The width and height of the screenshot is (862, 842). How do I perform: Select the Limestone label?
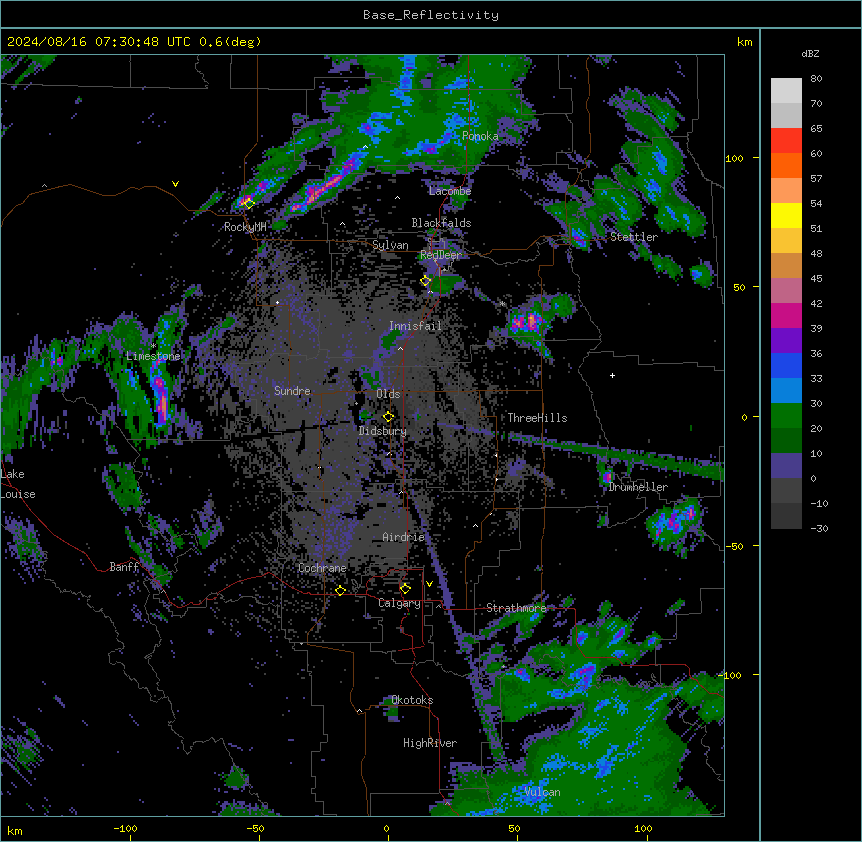(x=153, y=356)
